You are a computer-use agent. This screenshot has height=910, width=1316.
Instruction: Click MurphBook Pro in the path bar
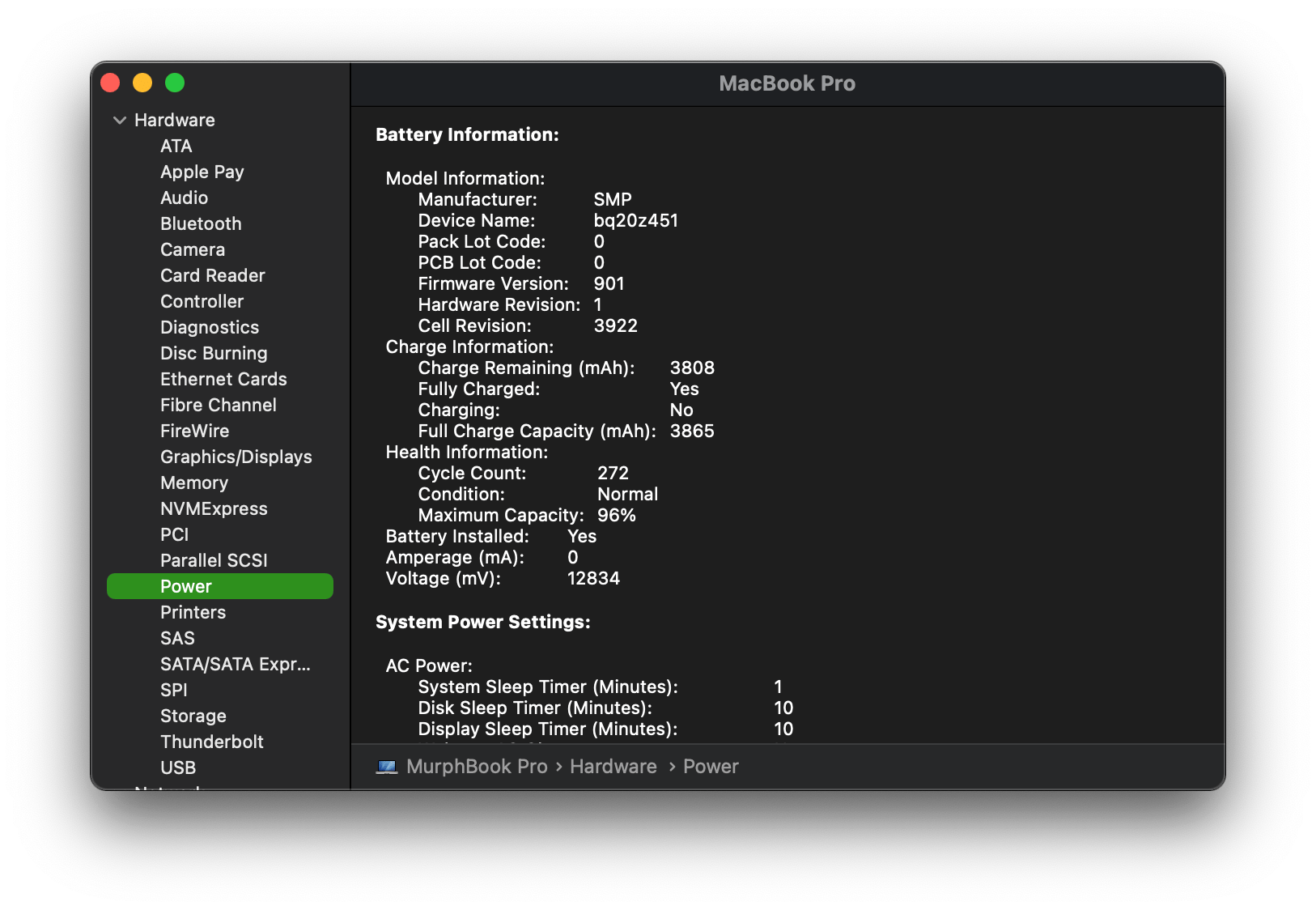pos(477,767)
